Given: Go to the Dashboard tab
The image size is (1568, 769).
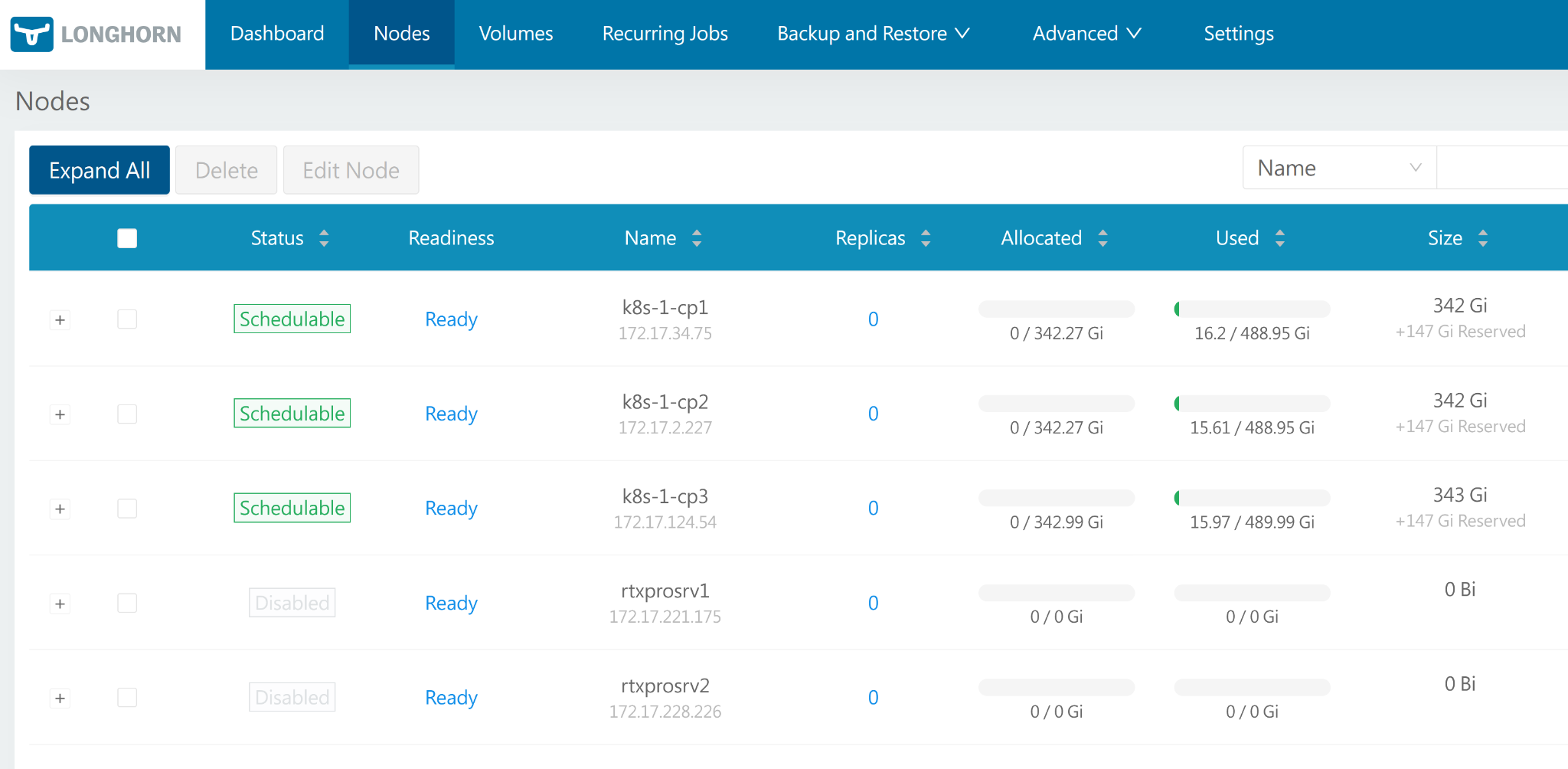Looking at the screenshot, I should click(277, 34).
